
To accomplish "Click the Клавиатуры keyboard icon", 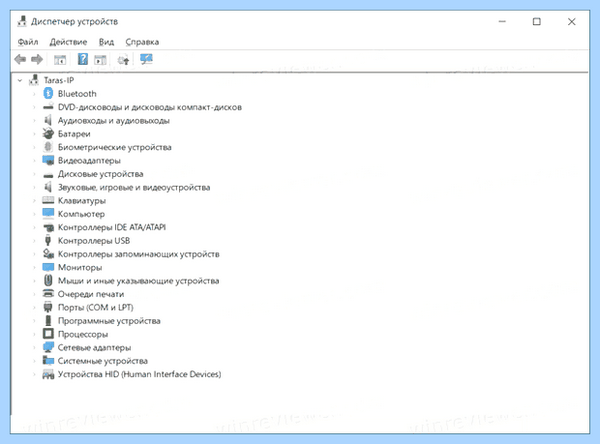I will [x=48, y=200].
